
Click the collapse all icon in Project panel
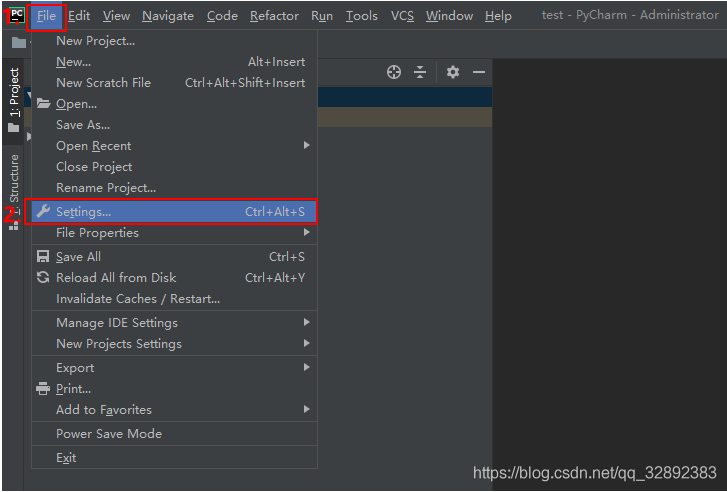(x=420, y=72)
